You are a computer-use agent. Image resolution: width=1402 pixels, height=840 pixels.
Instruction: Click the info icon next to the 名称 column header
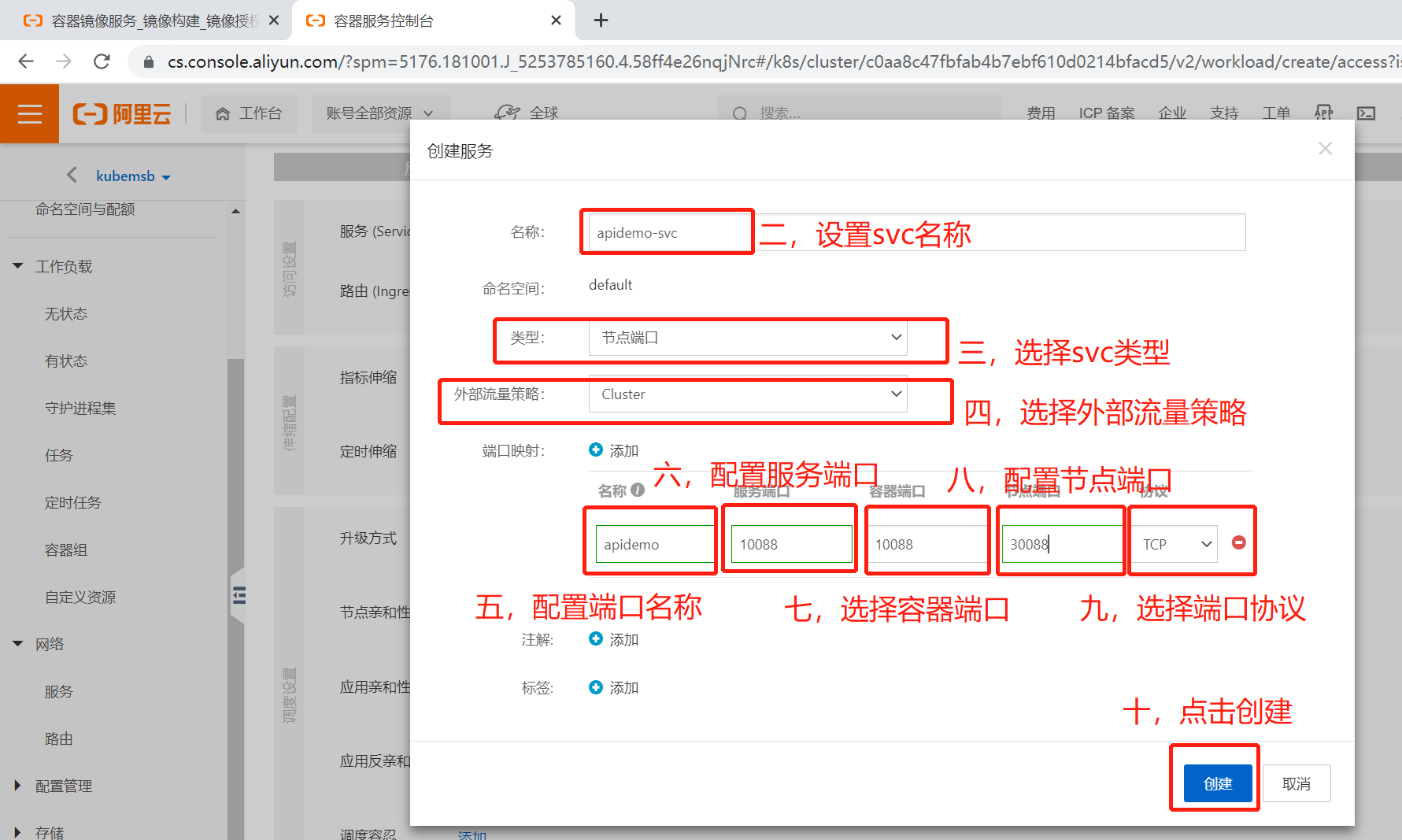pos(638,490)
